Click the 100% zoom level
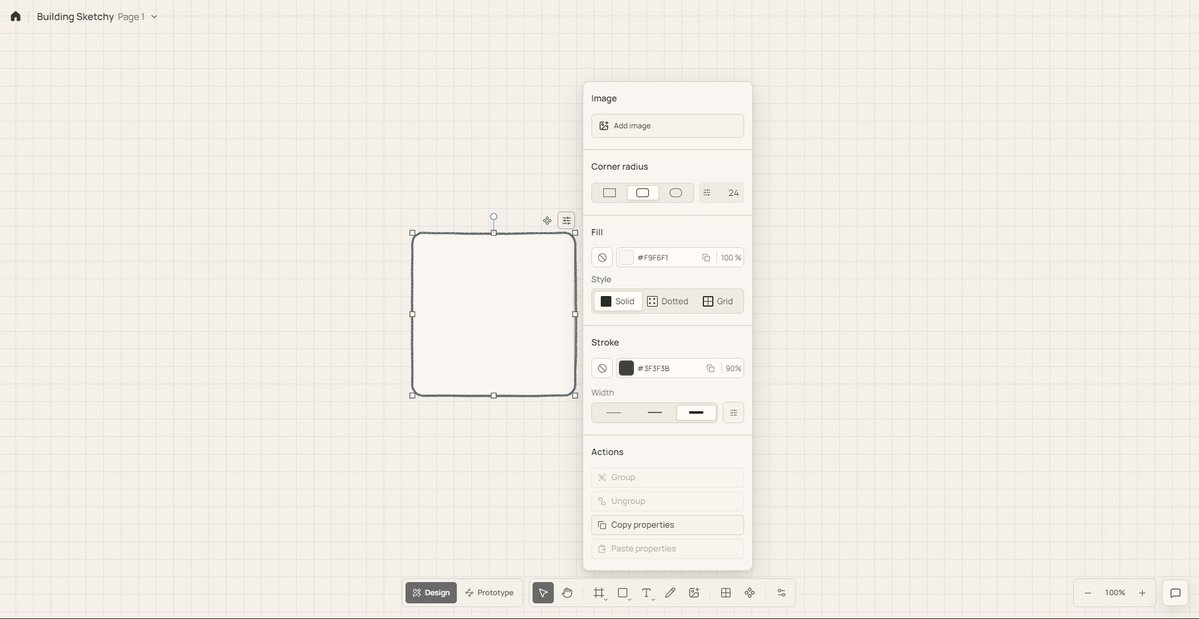1199x619 pixels. pyautogui.click(x=1115, y=593)
